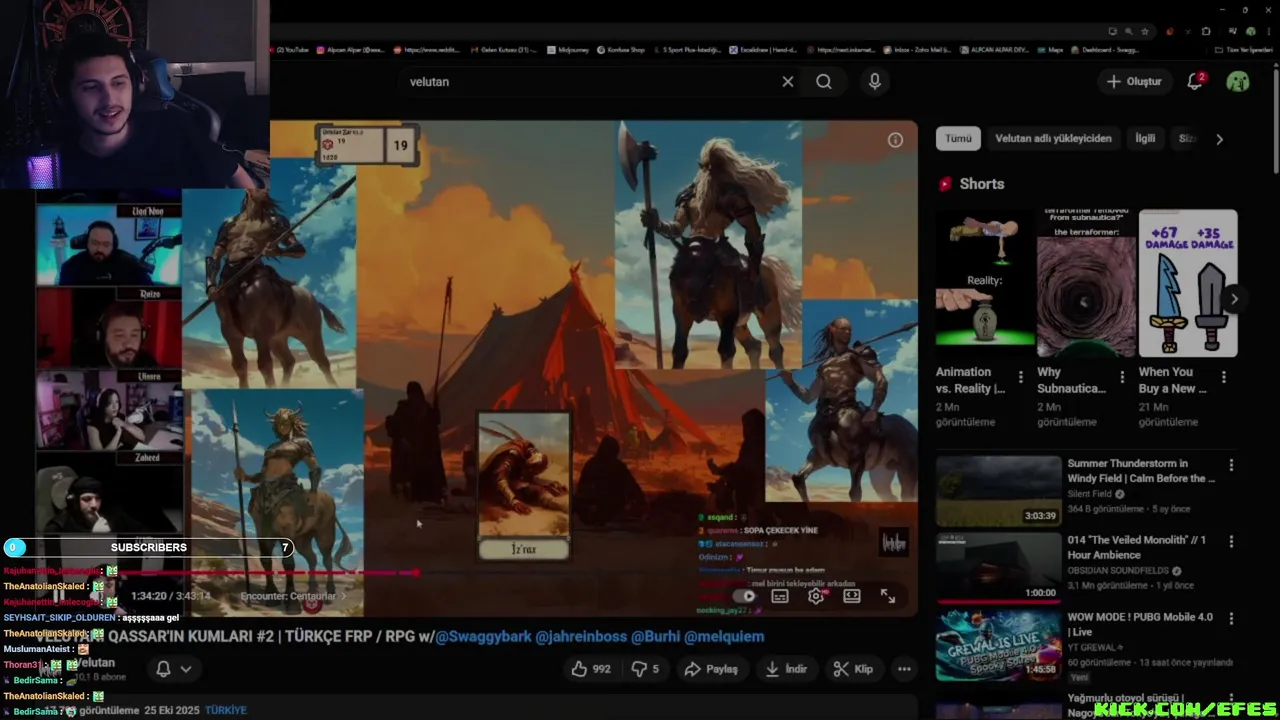The width and height of the screenshot is (1280, 720).
Task: Open 014 The Veiled Monolith title link
Action: 1136,547
